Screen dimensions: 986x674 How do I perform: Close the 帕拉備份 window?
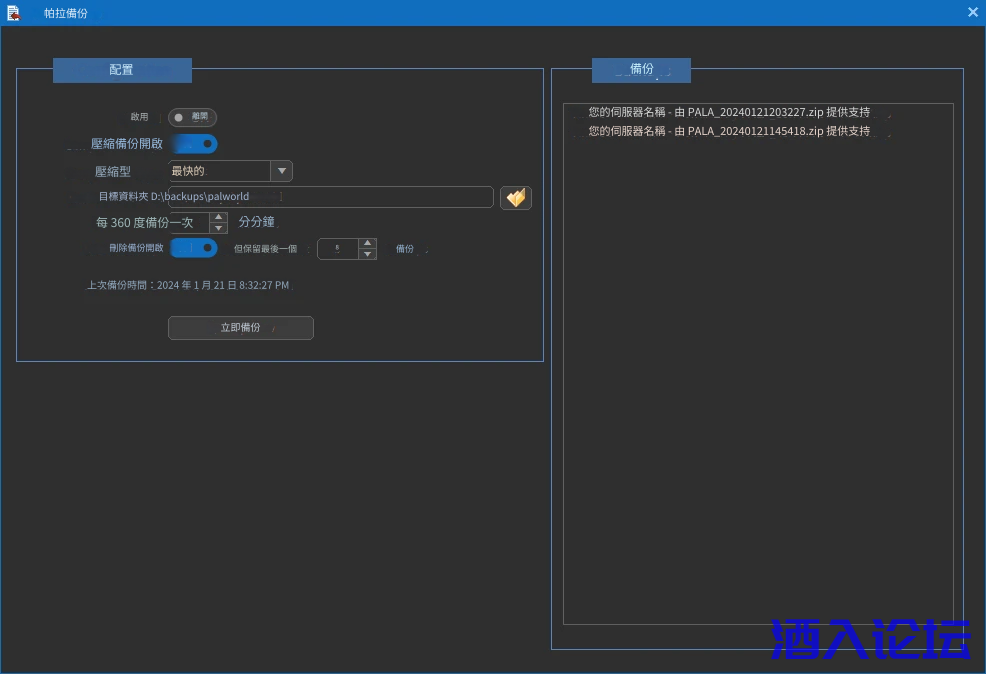point(972,13)
